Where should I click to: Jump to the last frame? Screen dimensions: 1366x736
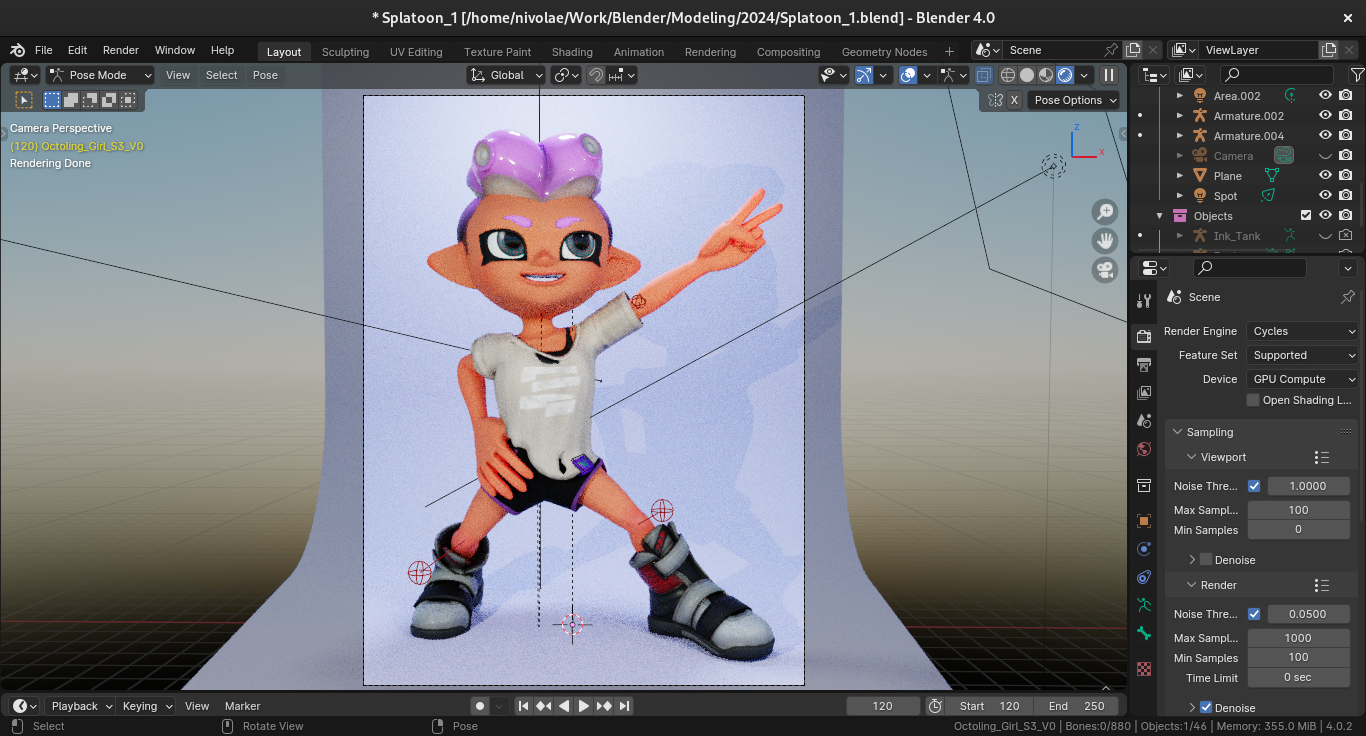(624, 706)
